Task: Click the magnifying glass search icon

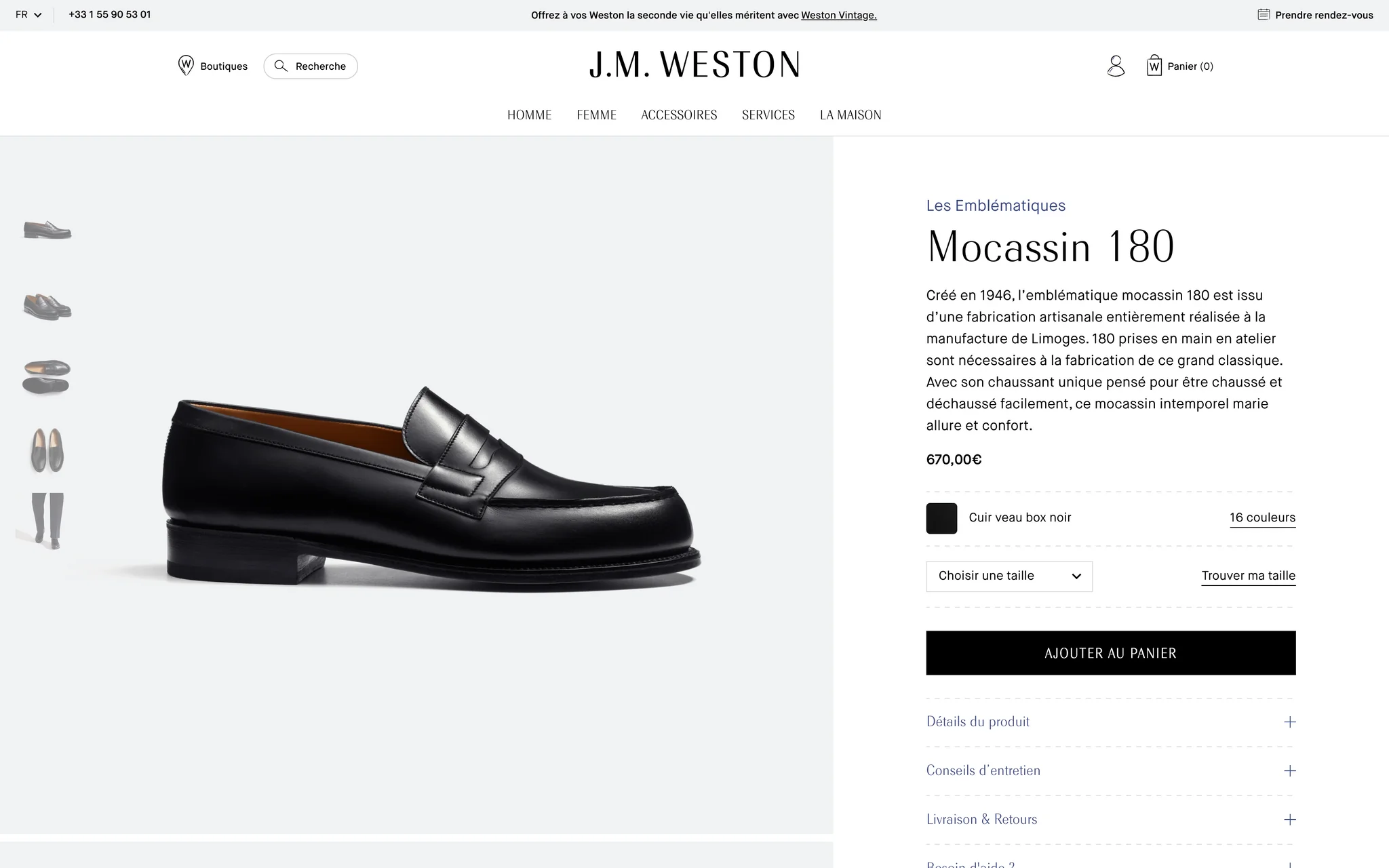Action: coord(281,66)
